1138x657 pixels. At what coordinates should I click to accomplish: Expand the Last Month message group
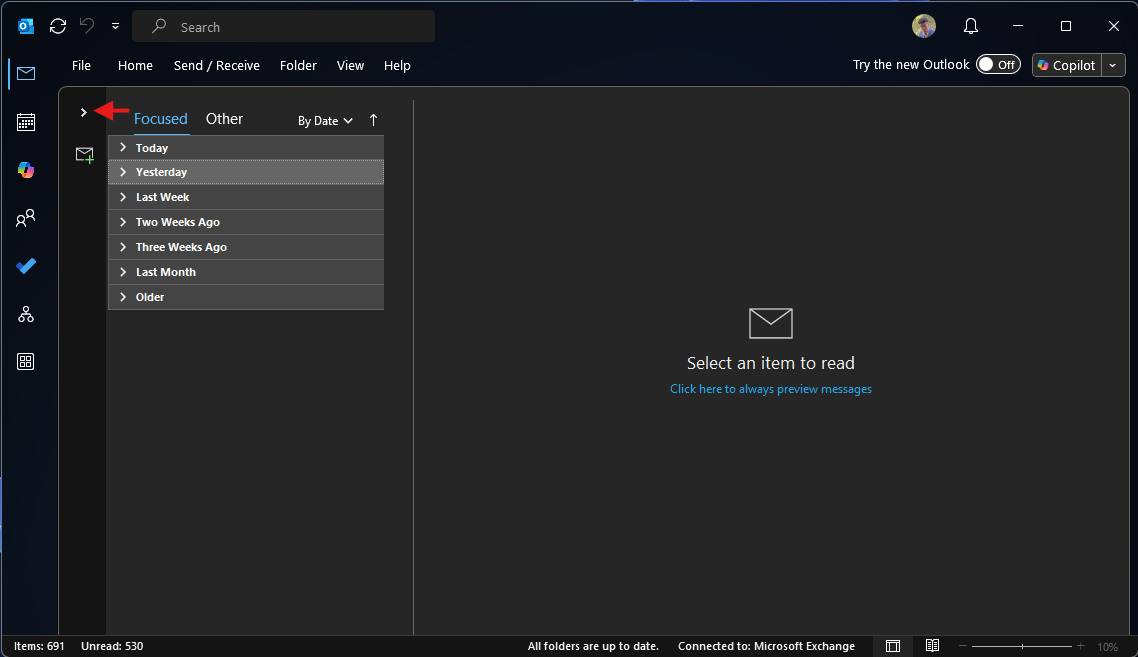123,272
